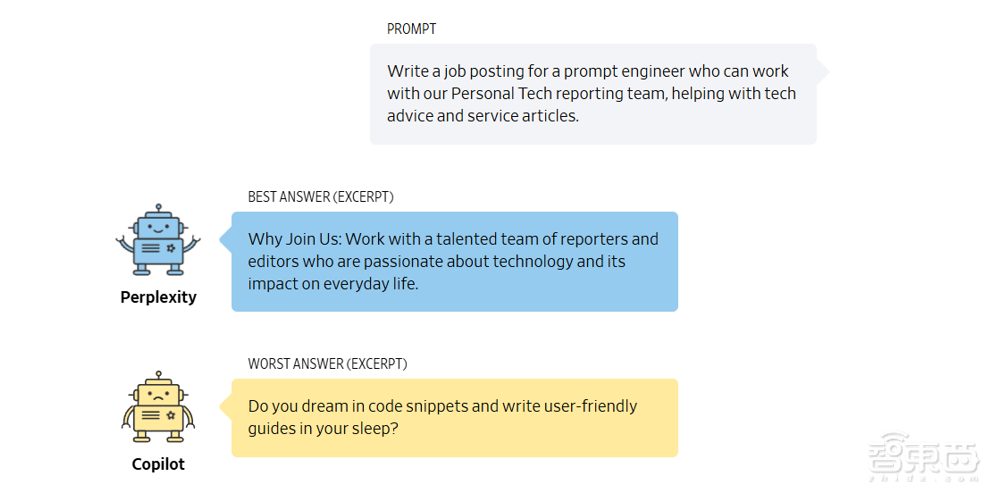This screenshot has height=501, width=1000.
Task: Click the blue Perplexity answer bubble
Action: (x=455, y=261)
